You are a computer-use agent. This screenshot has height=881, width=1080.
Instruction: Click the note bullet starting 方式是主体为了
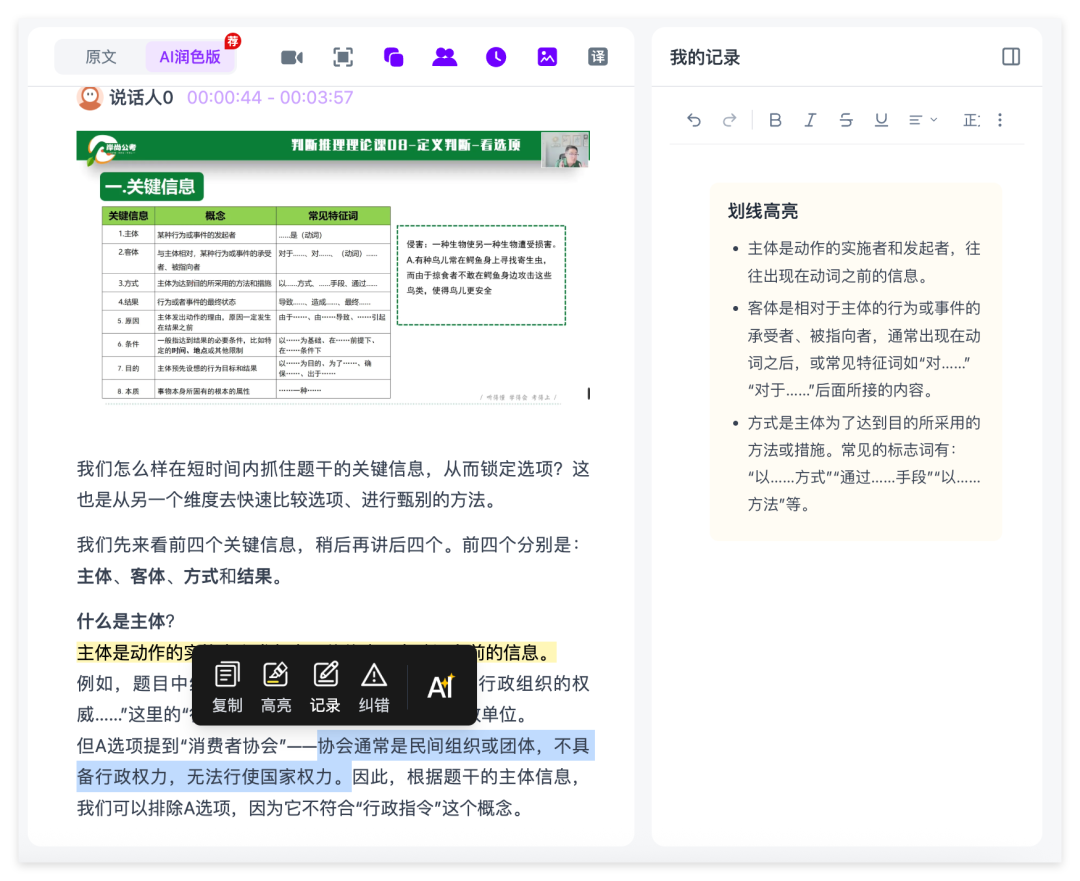tap(864, 464)
